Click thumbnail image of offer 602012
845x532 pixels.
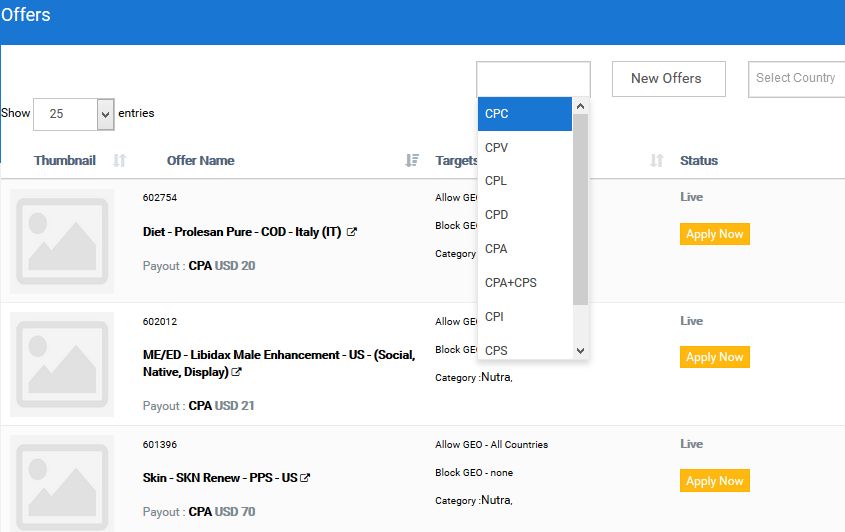62,364
